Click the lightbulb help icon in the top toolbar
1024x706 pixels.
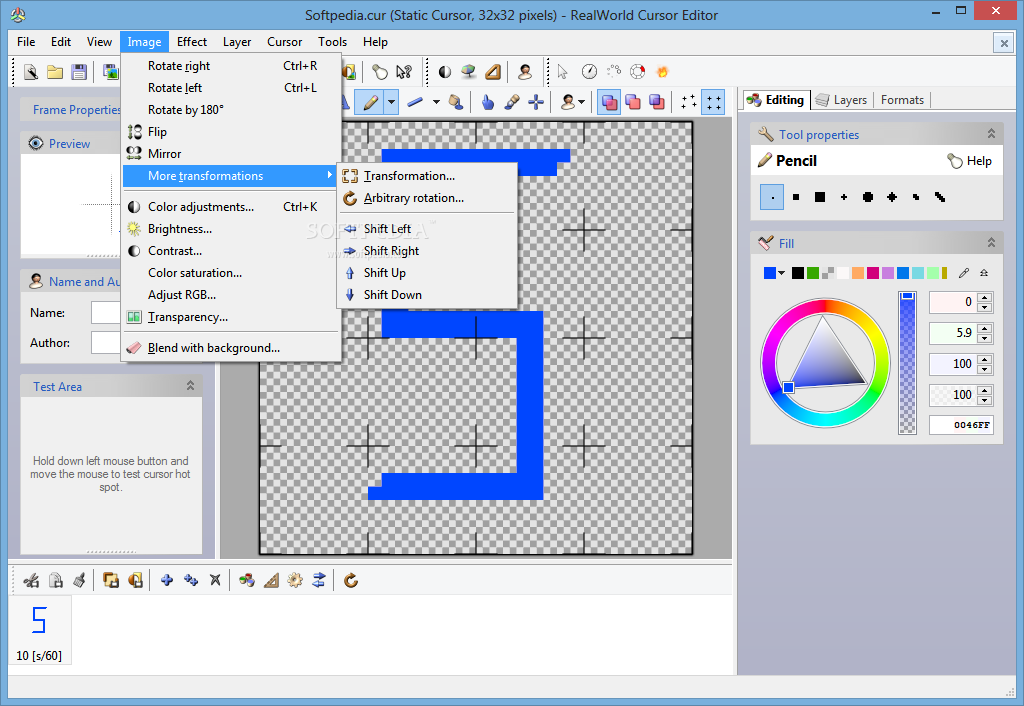(379, 72)
